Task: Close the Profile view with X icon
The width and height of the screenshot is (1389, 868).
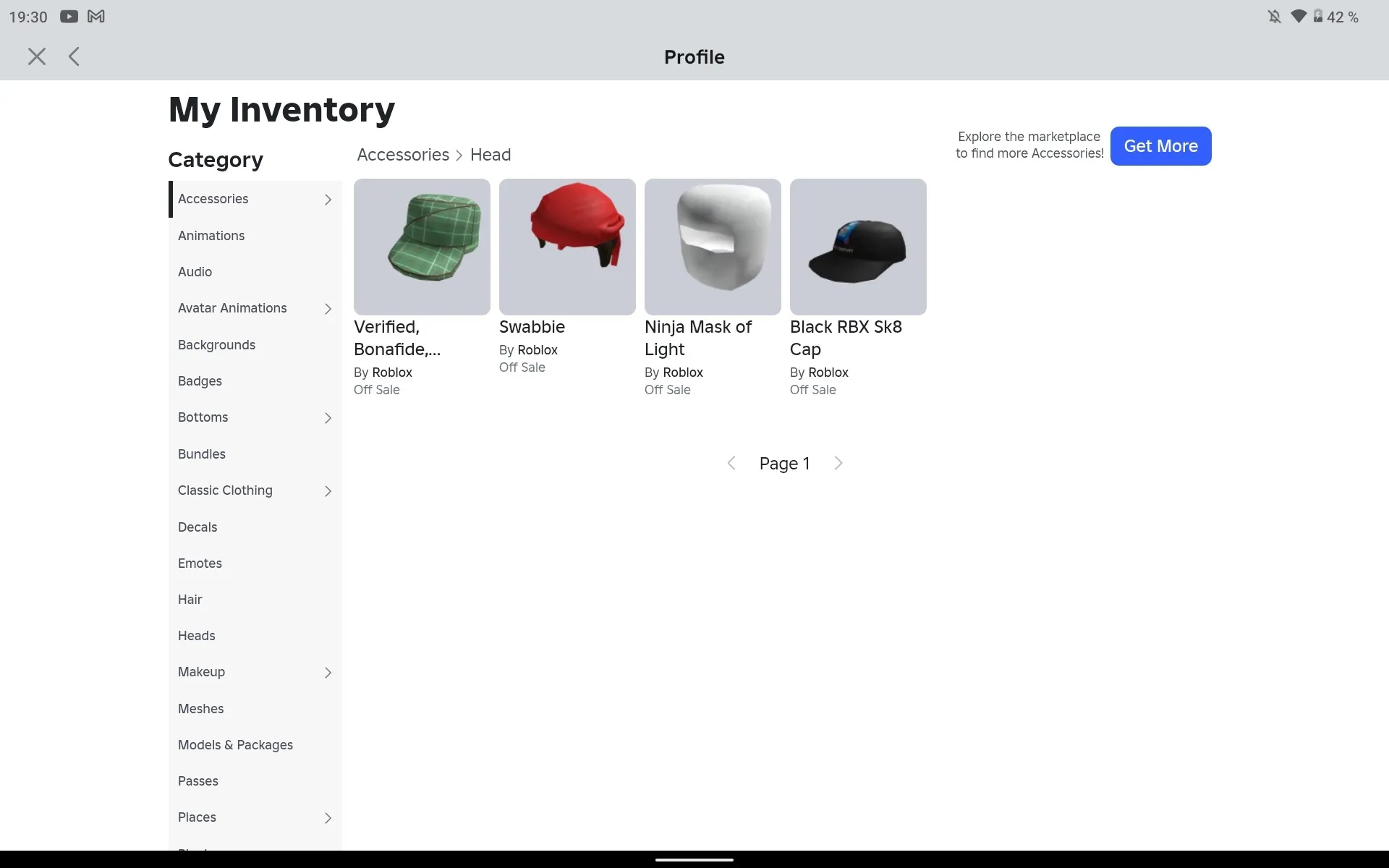Action: (x=37, y=56)
